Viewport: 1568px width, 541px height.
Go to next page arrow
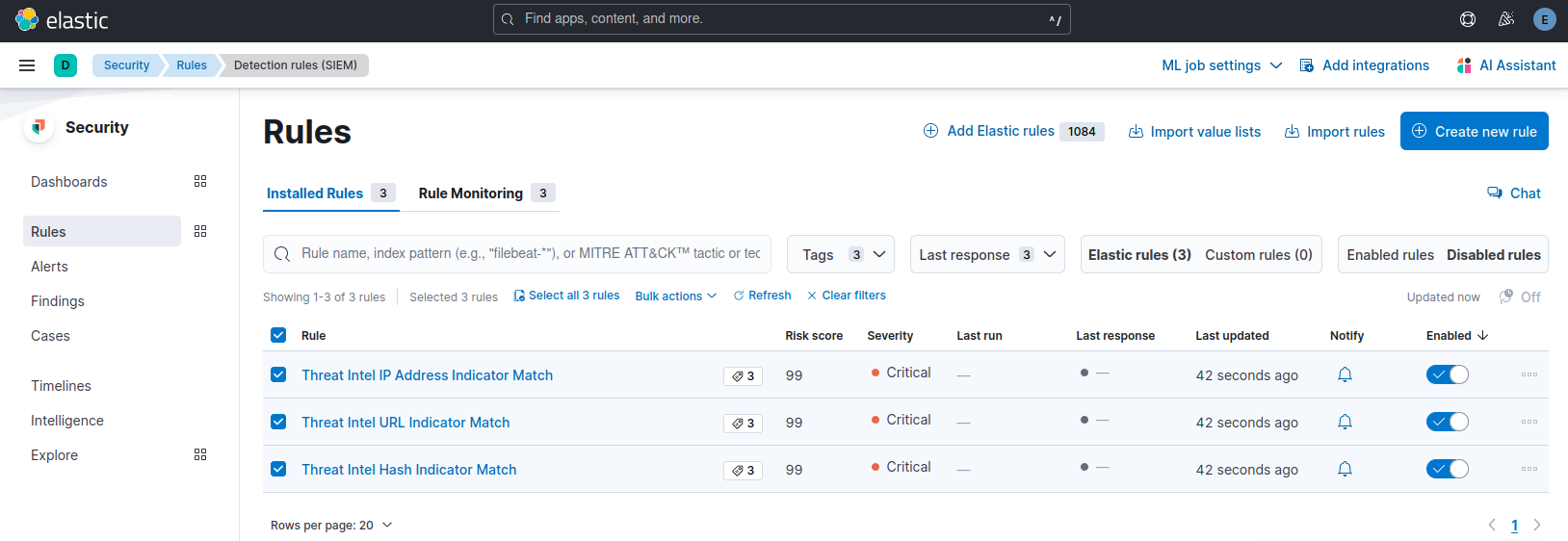(1537, 525)
